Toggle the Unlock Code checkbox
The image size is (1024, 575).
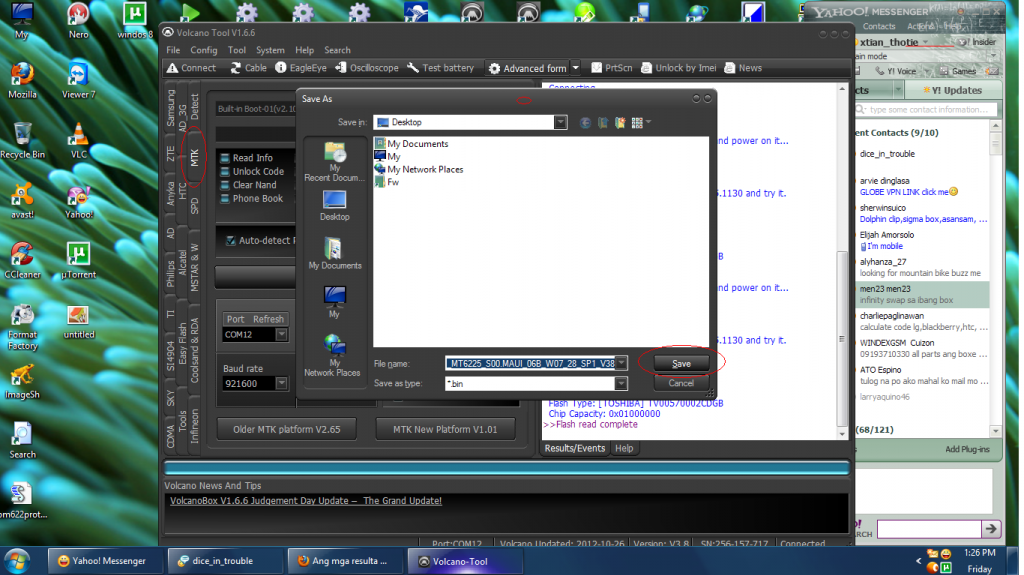(x=225, y=172)
